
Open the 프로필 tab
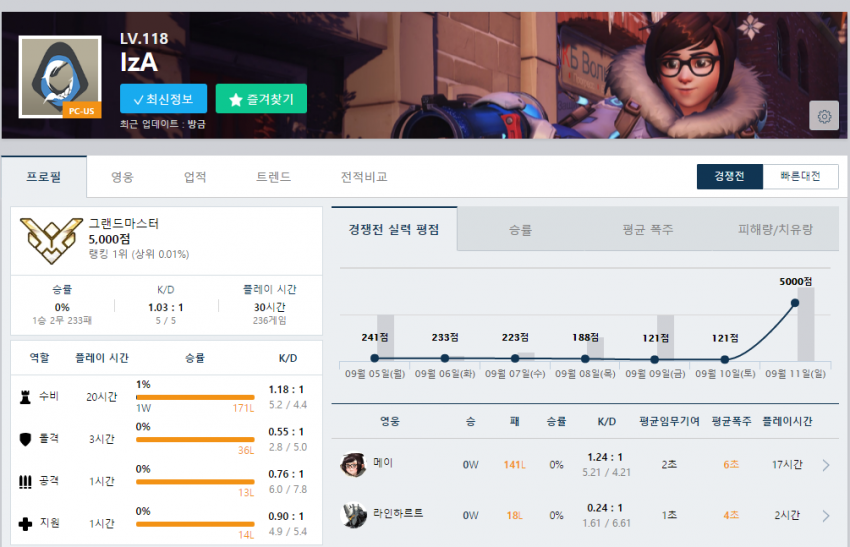44,177
